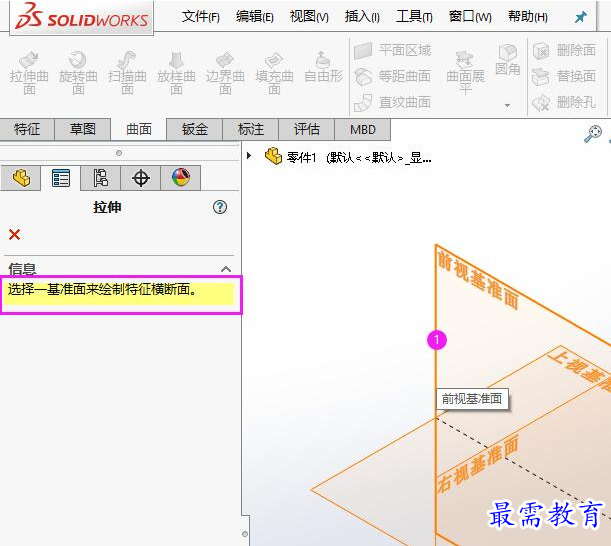
Task: Switch to the 草图 tab
Action: click(x=83, y=129)
